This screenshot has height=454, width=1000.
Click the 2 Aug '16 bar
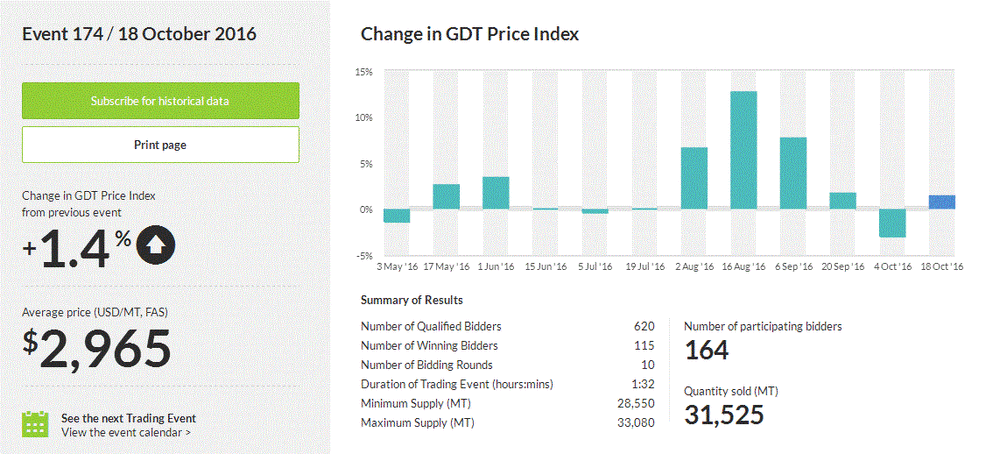[694, 178]
